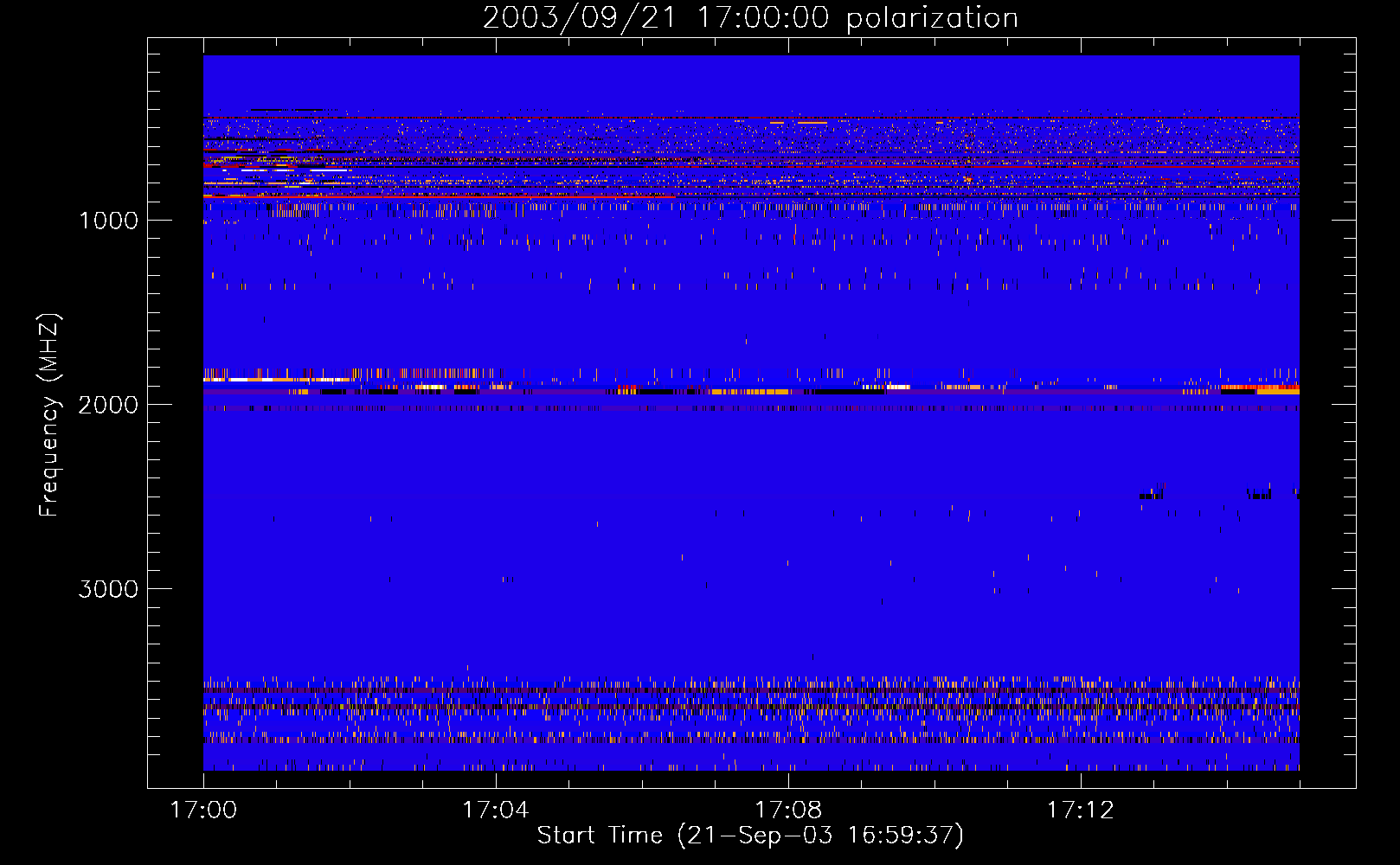
Task: Click the 'Frequency (MHZ)' y-axis label
Action: click(49, 416)
